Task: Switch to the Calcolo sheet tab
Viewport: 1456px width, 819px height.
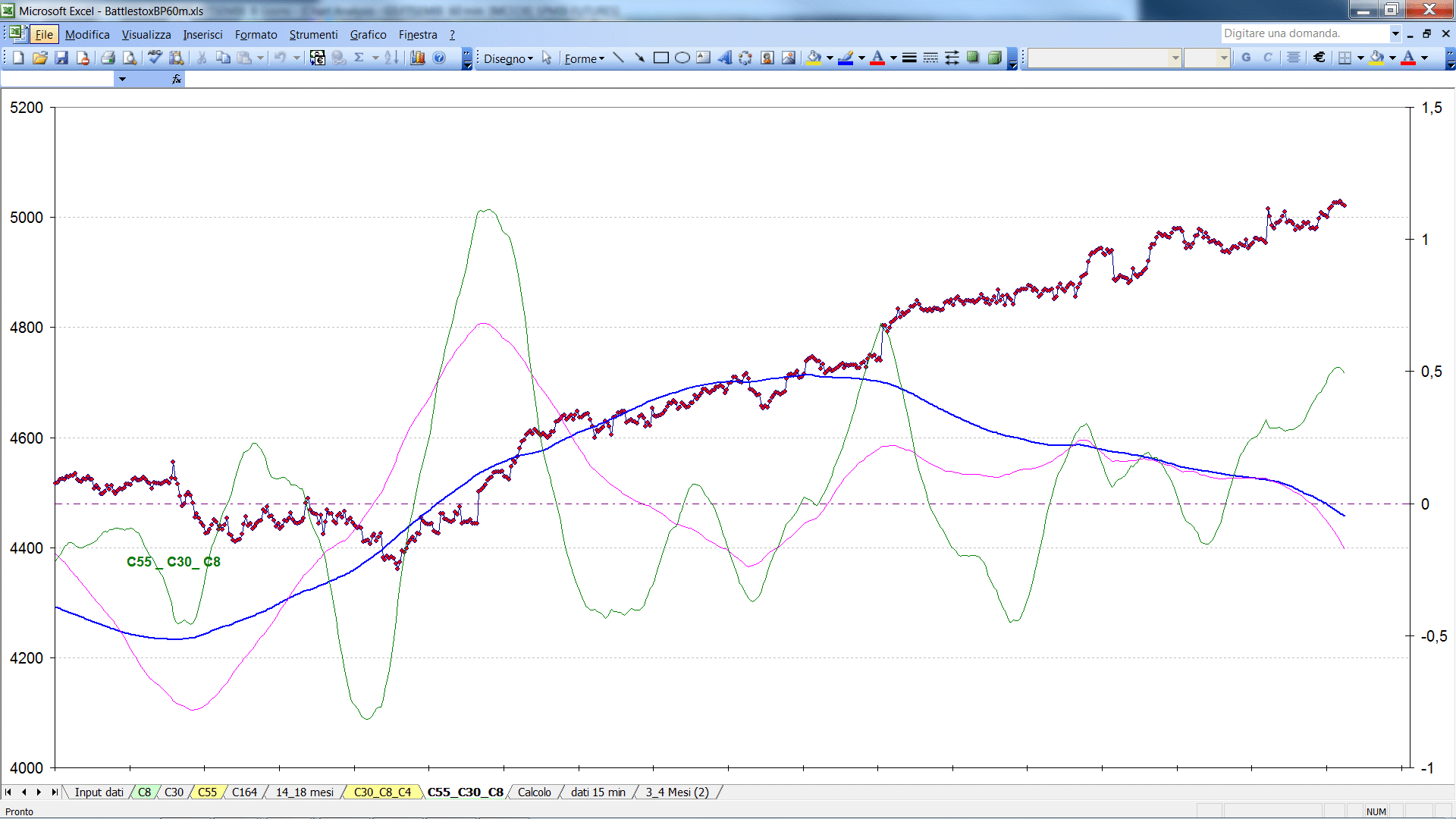Action: click(x=535, y=792)
